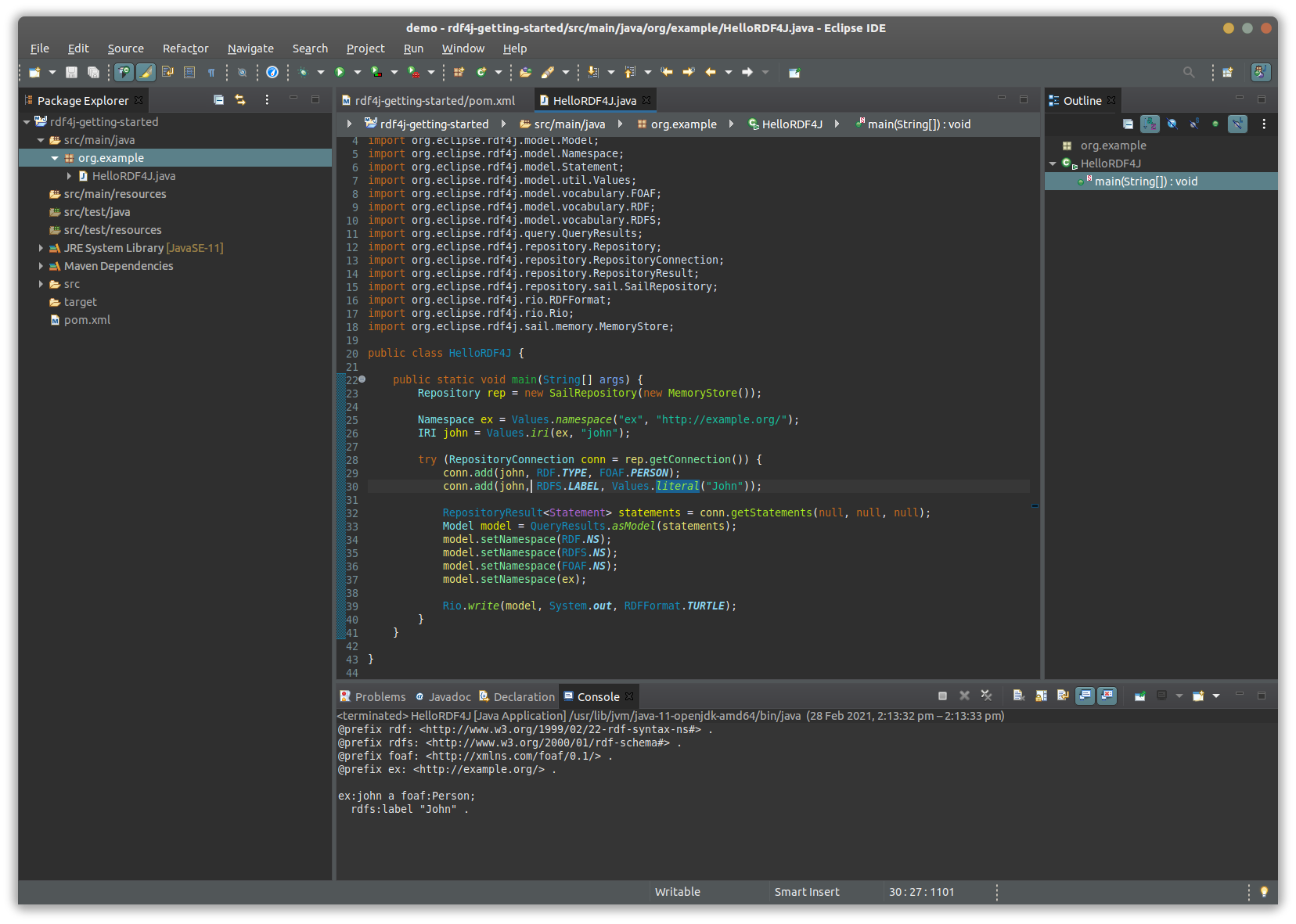This screenshot has width=1296, height=924.
Task: Run the program with green play icon
Action: tap(340, 73)
